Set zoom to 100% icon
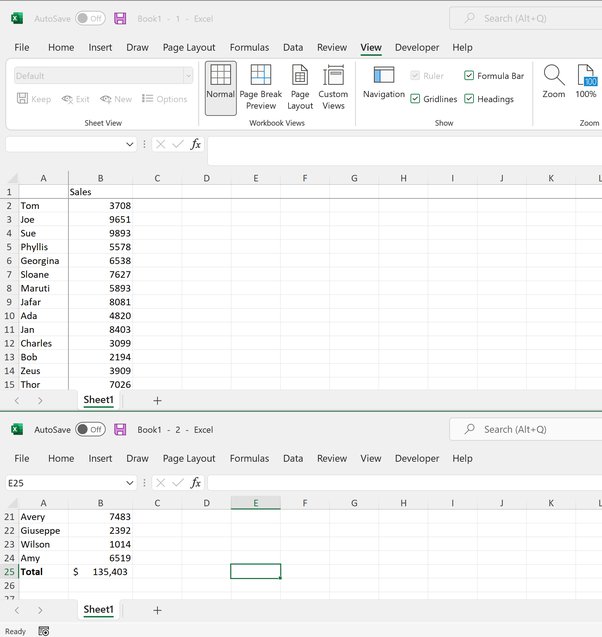602x637 pixels. (x=586, y=82)
